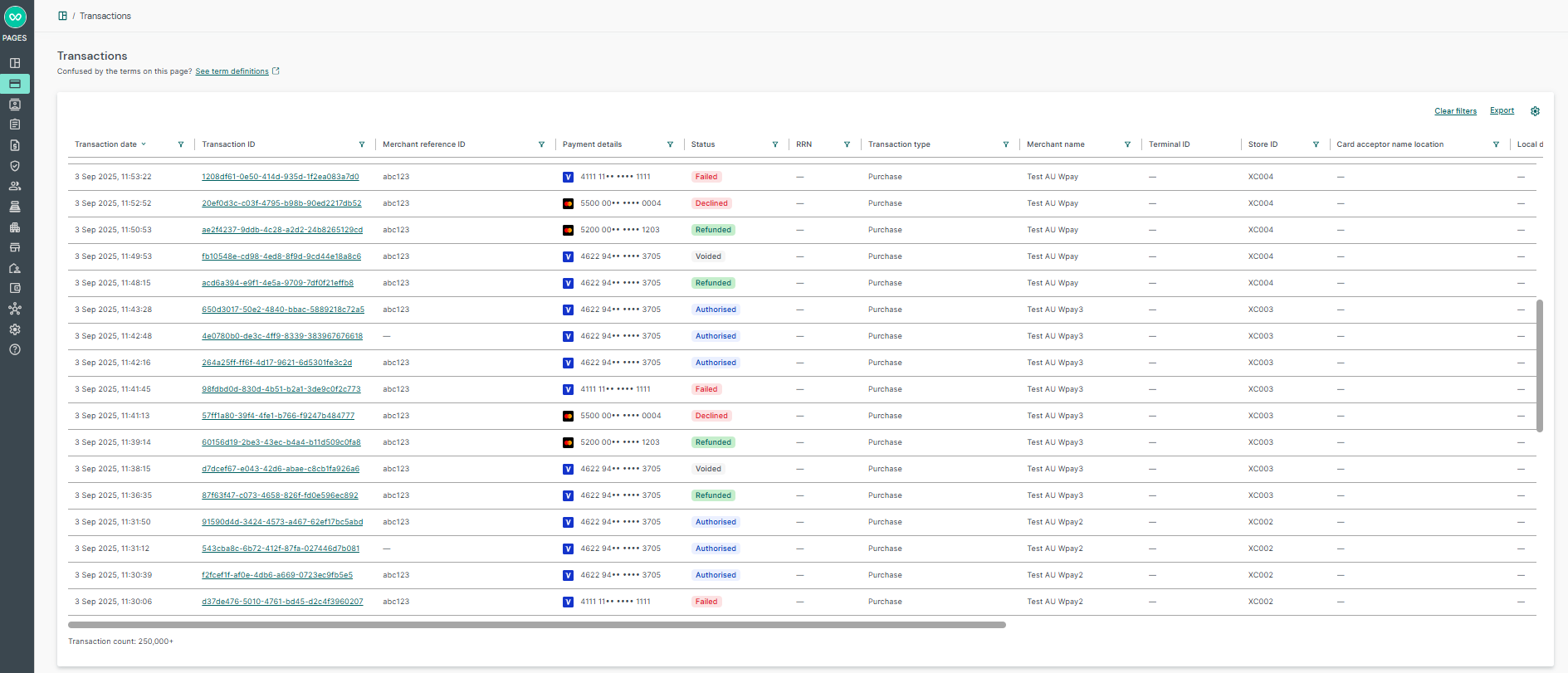Image resolution: width=1568 pixels, height=673 pixels.
Task: Click the external link icon beside term definitions
Action: (276, 71)
